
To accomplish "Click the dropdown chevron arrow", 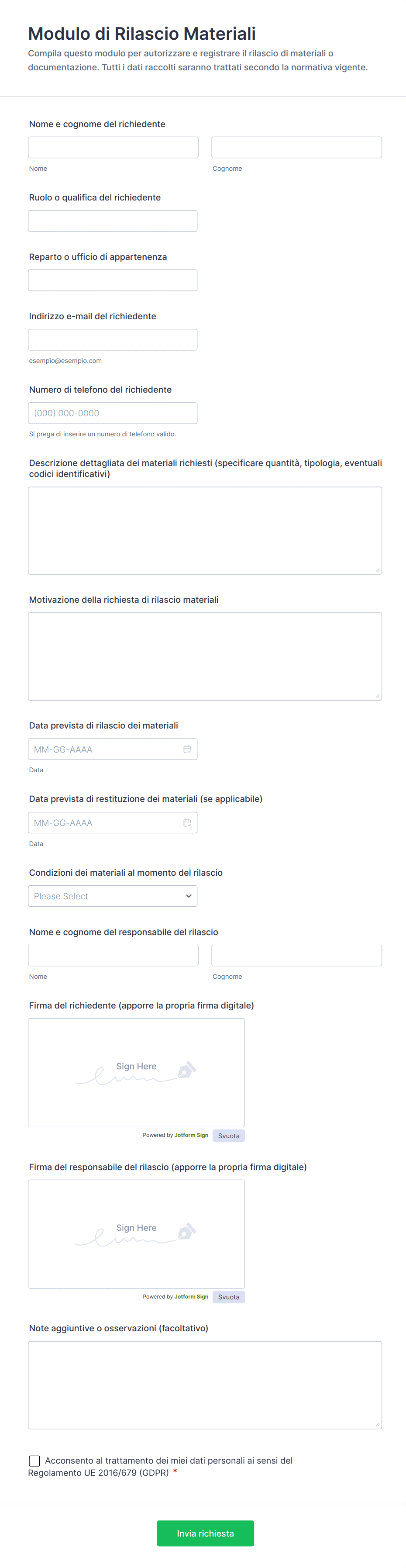I will click(189, 896).
